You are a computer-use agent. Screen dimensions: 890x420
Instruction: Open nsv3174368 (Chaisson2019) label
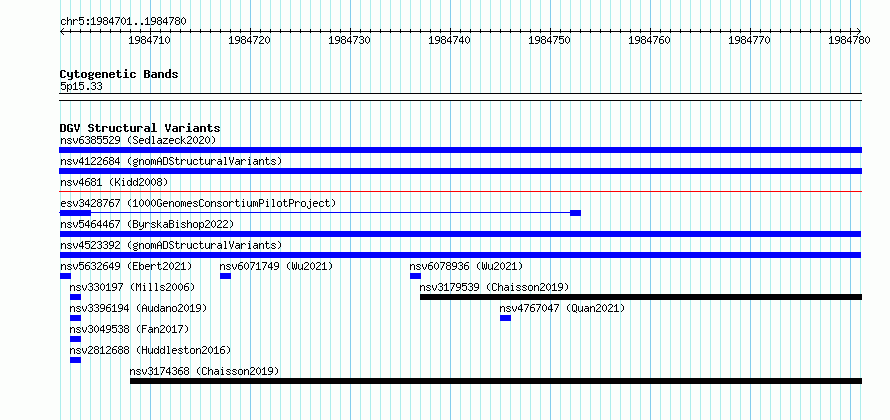pos(204,371)
